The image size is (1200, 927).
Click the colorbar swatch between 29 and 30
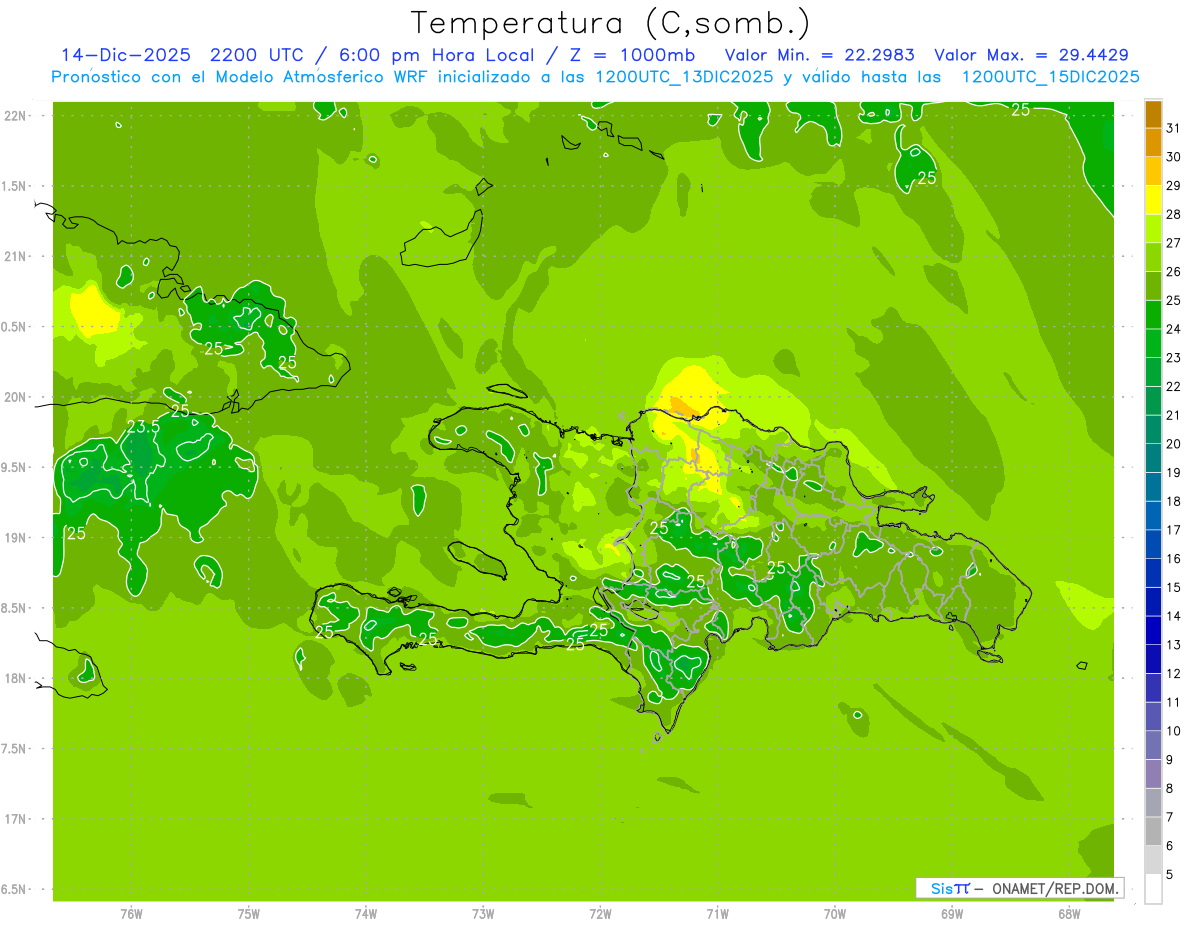click(x=1153, y=171)
